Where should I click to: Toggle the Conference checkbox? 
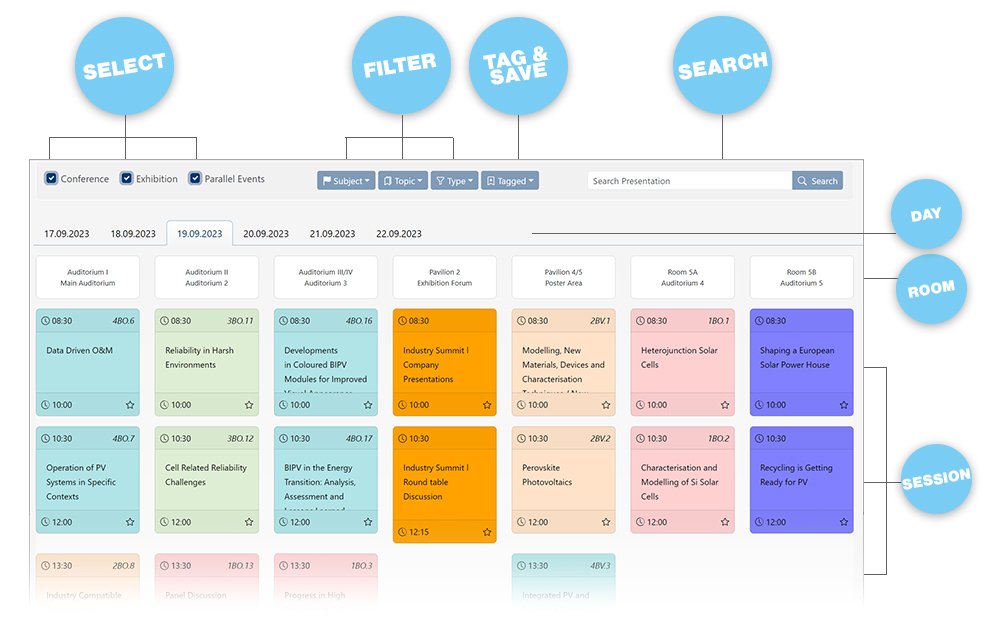coord(51,179)
